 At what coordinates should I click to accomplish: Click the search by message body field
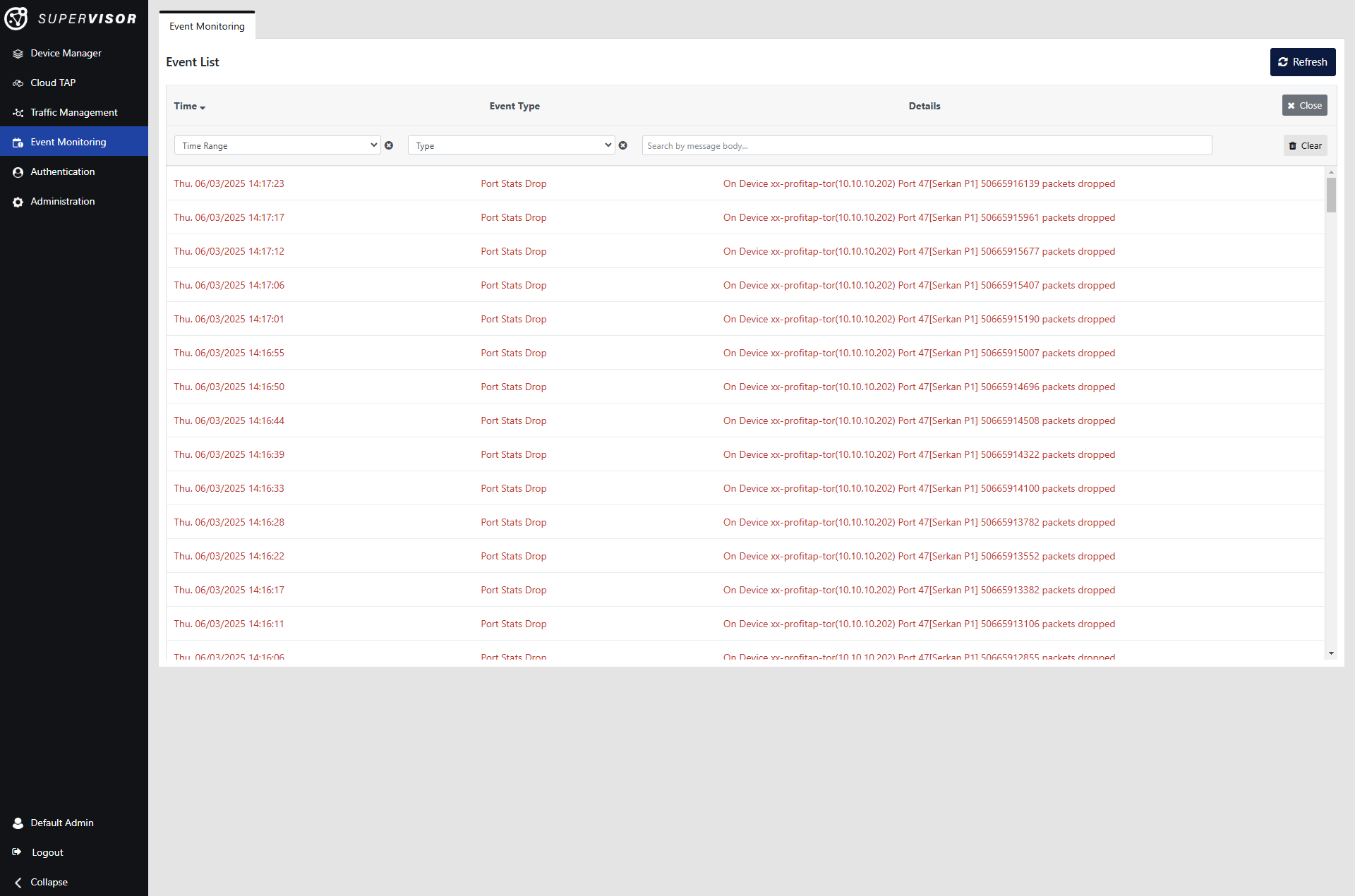(925, 145)
